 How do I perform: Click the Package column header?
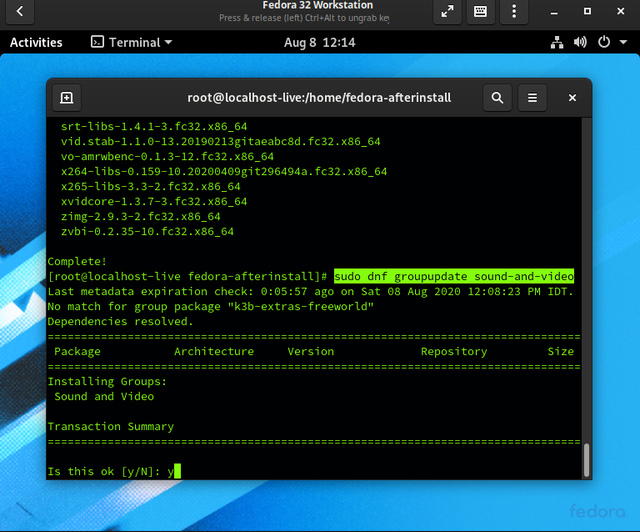click(77, 352)
